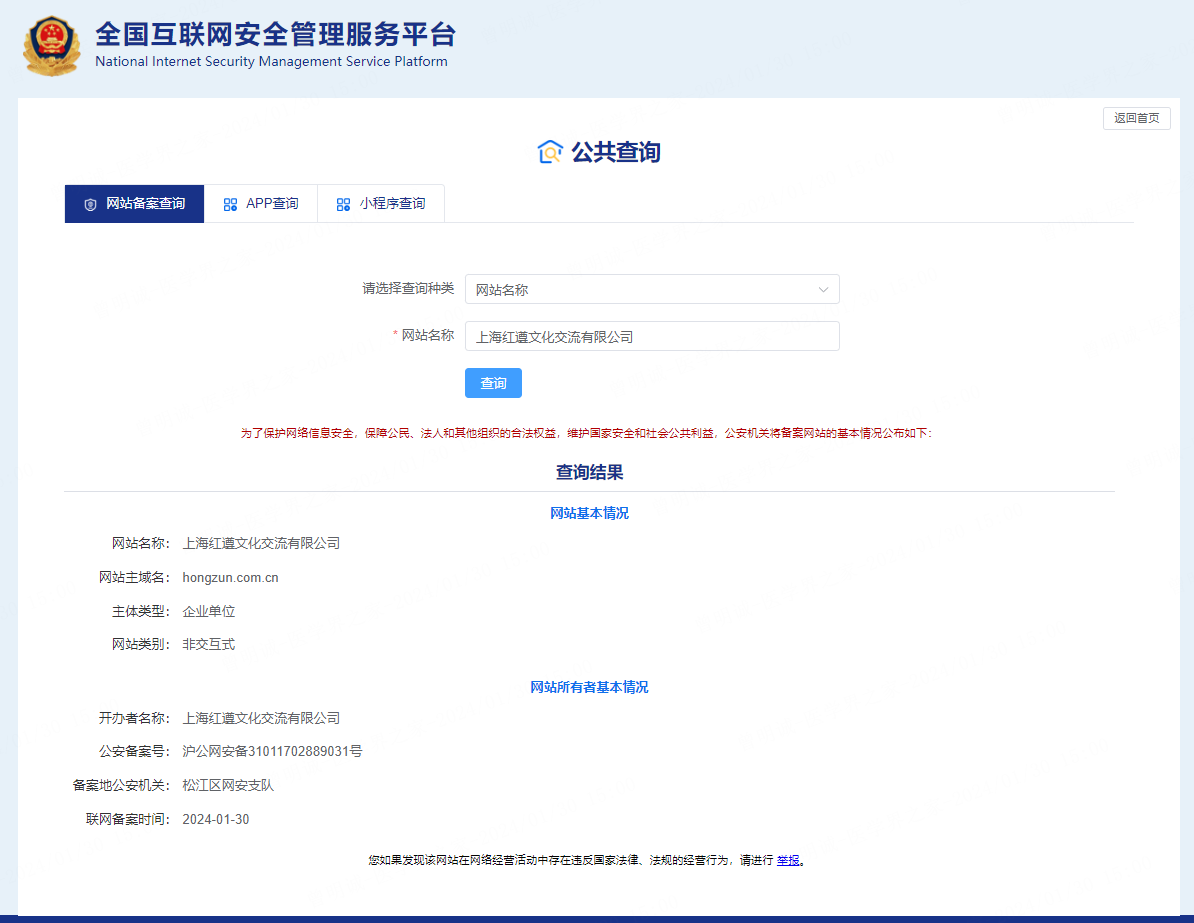The height and width of the screenshot is (923, 1194).
Task: Switch to the 网站备案查询 tab
Action: 134,203
